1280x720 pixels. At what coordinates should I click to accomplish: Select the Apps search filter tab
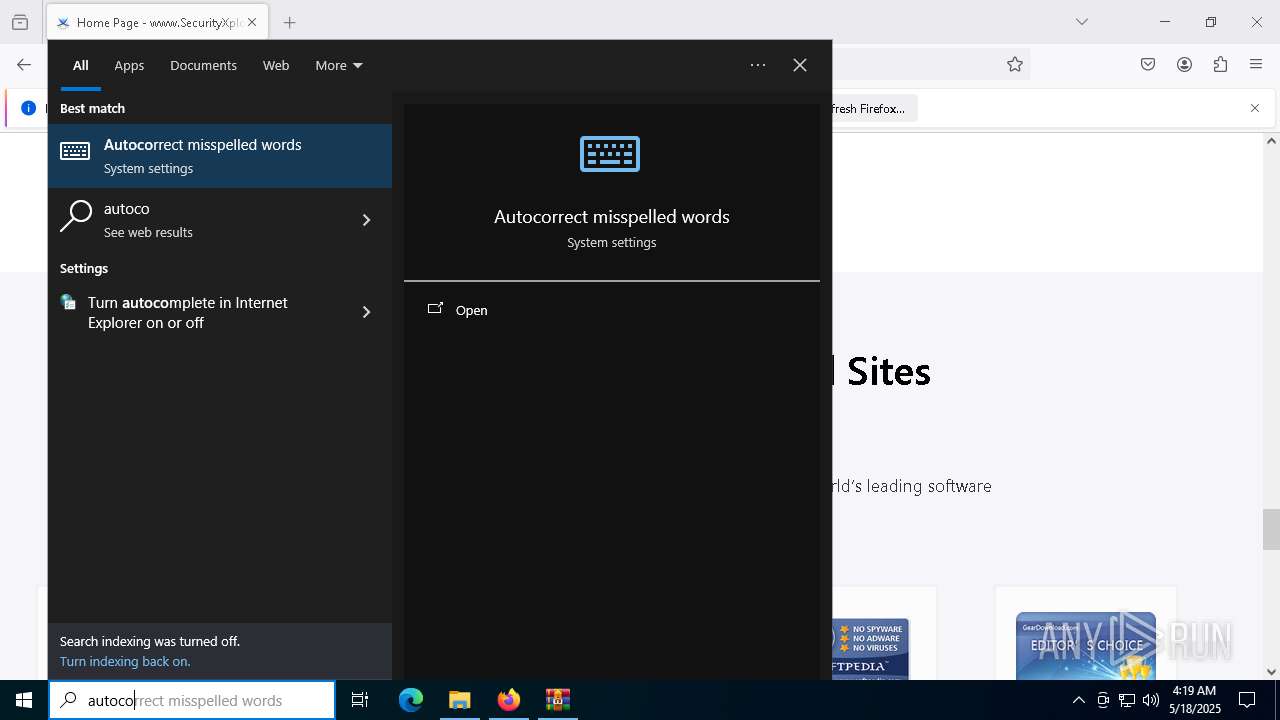tap(129, 65)
